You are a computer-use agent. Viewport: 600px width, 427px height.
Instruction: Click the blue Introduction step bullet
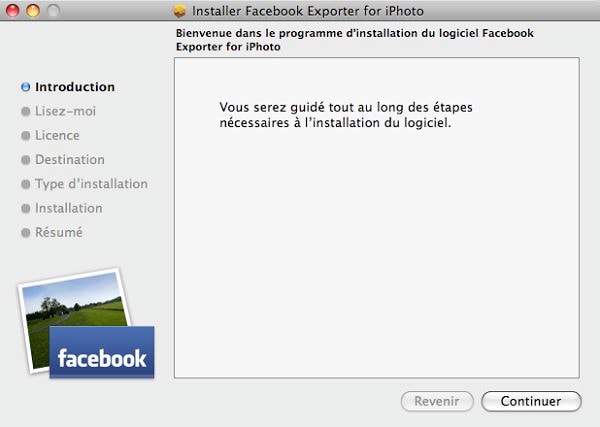[26, 87]
